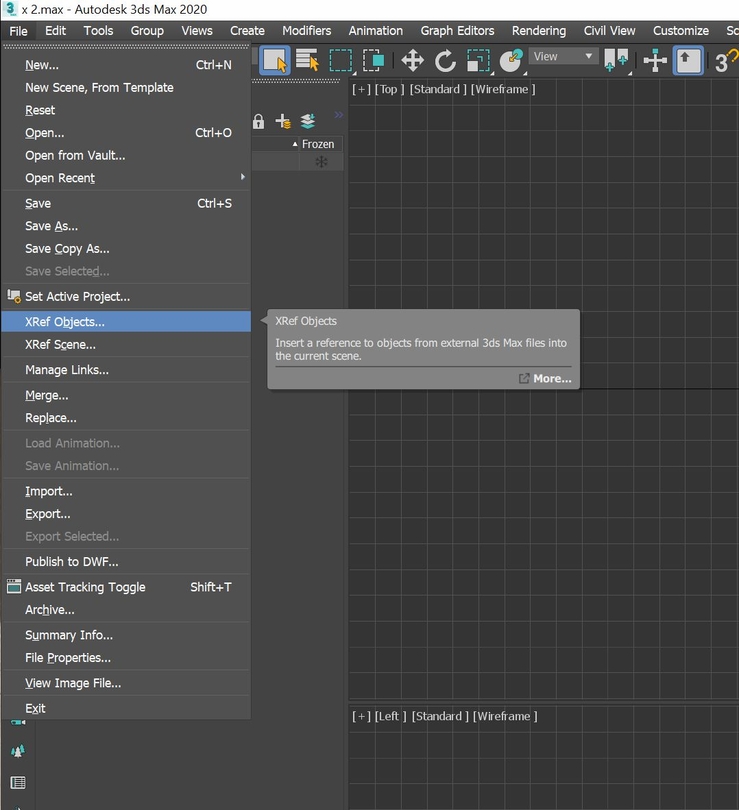Toggle Keyboard Shortcut Override icon
The width and height of the screenshot is (739, 810).
click(x=688, y=60)
